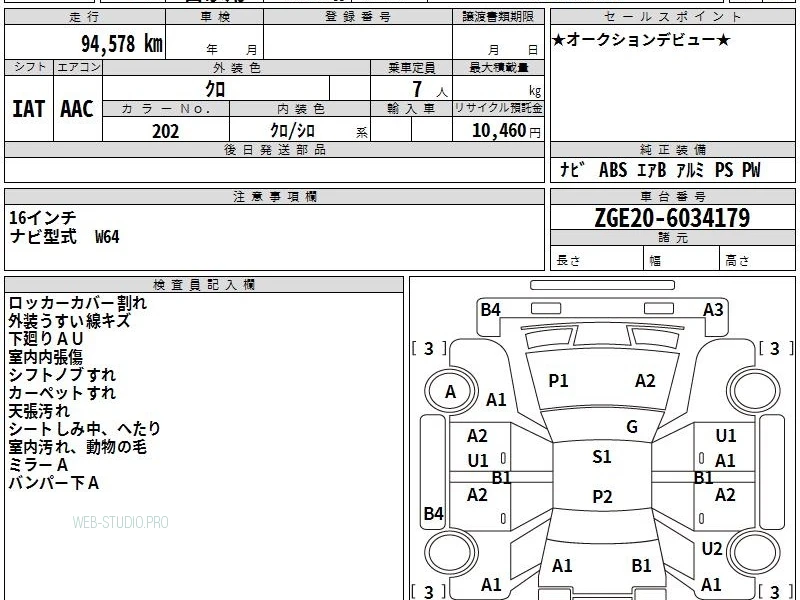Click the PW equipment entry
Screen dimensions: 800x600
pos(751,170)
